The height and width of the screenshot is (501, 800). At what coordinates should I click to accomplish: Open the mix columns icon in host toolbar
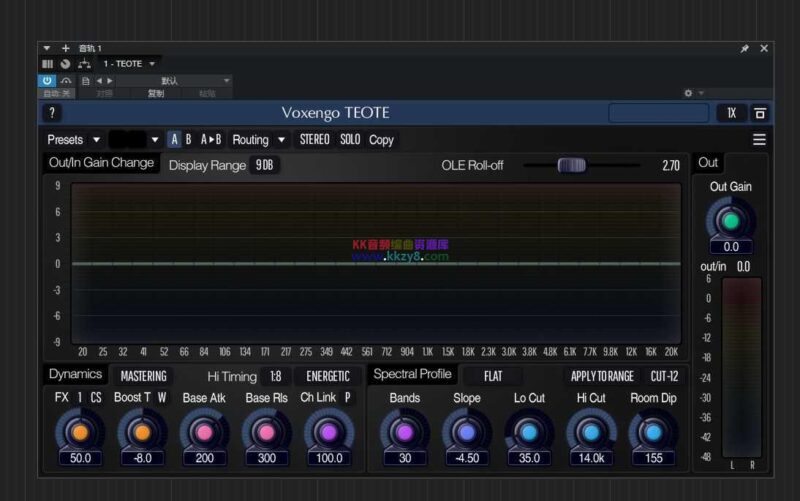click(x=47, y=64)
